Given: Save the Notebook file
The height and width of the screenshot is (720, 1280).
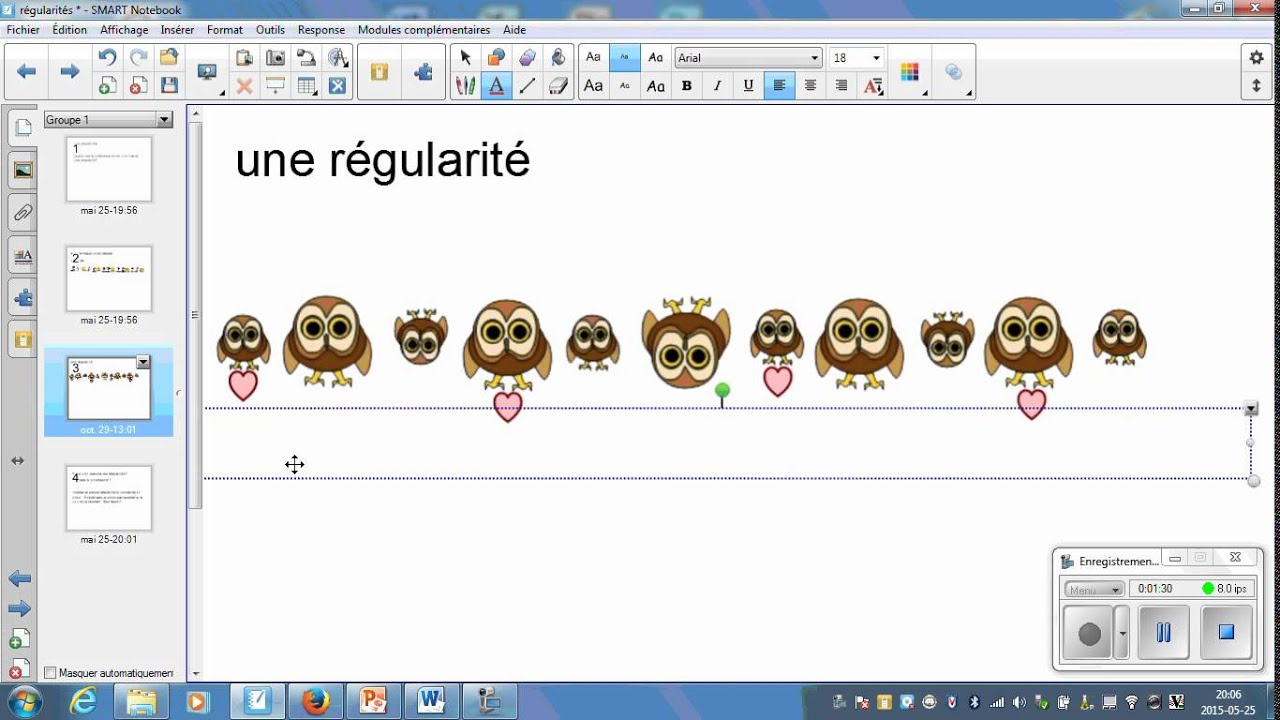Looking at the screenshot, I should 169,86.
